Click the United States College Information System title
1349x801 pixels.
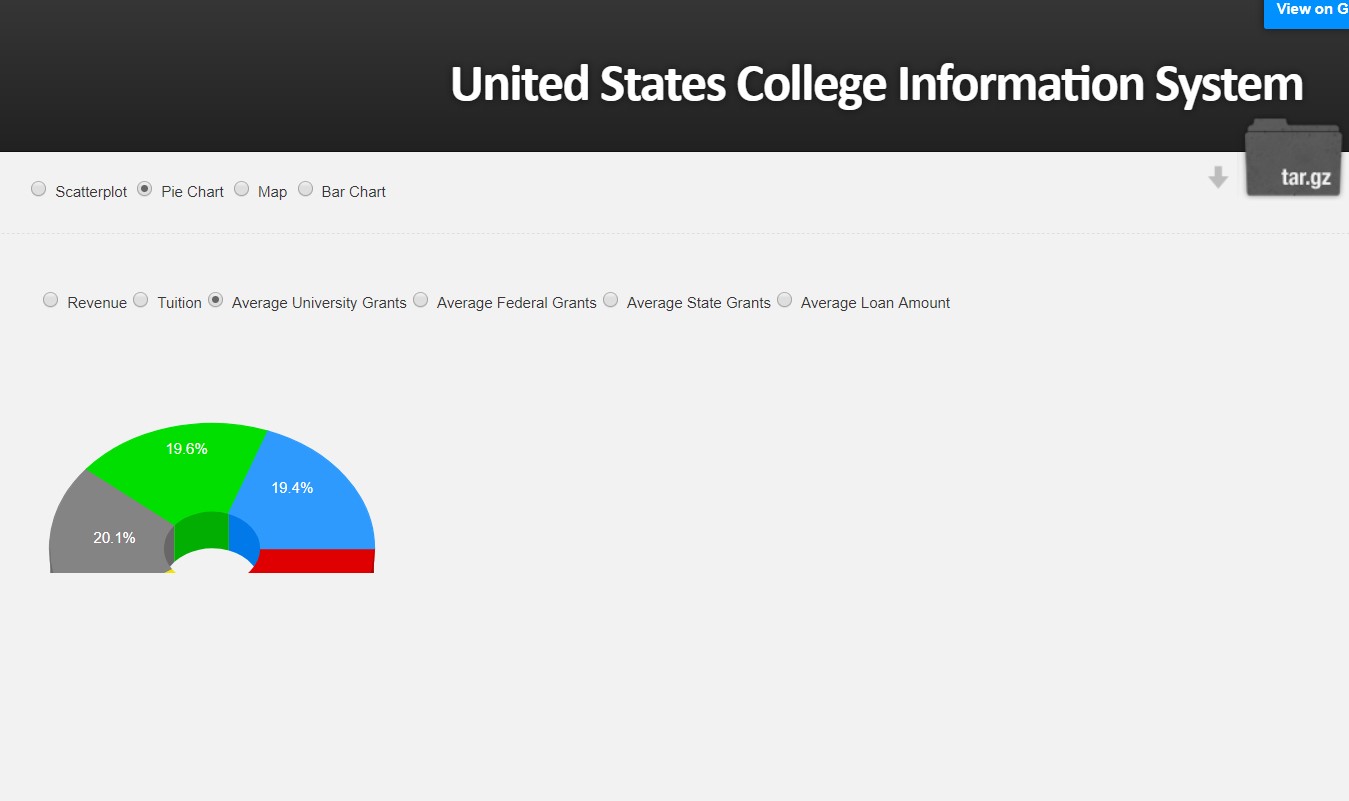click(877, 84)
